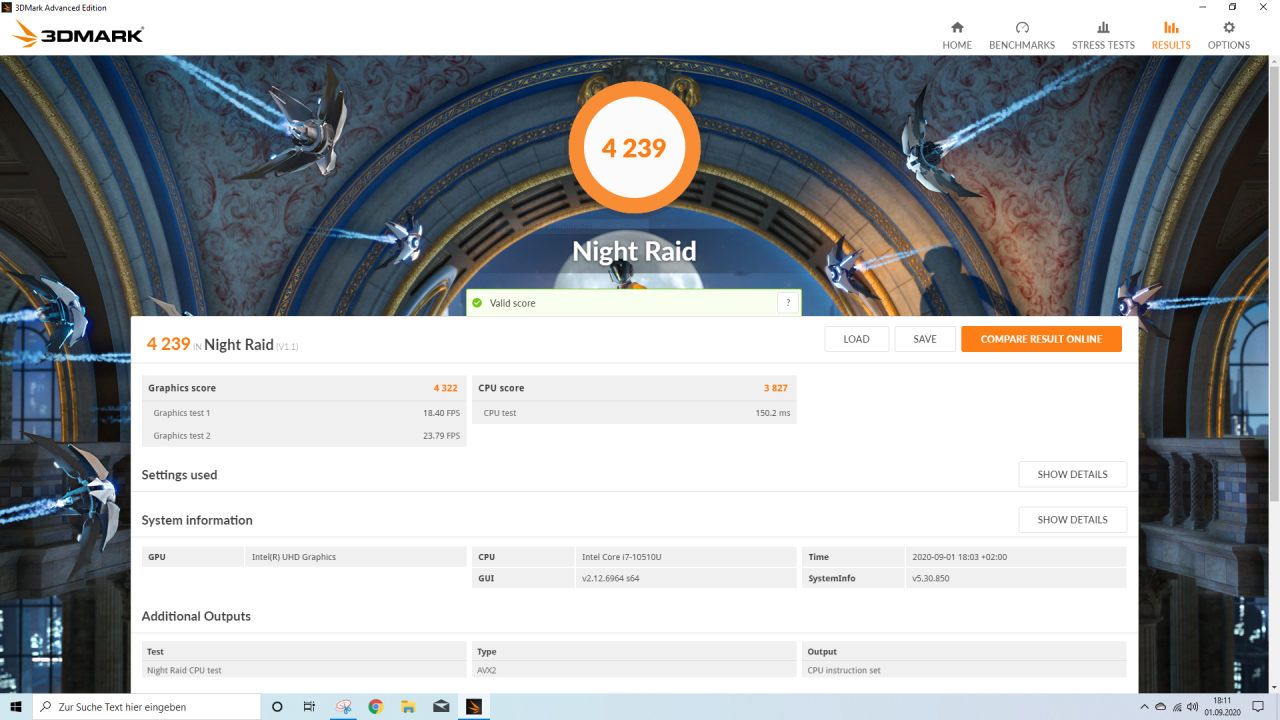Viewport: 1280px width, 720px height.
Task: Show details for System information
Action: coord(1072,520)
